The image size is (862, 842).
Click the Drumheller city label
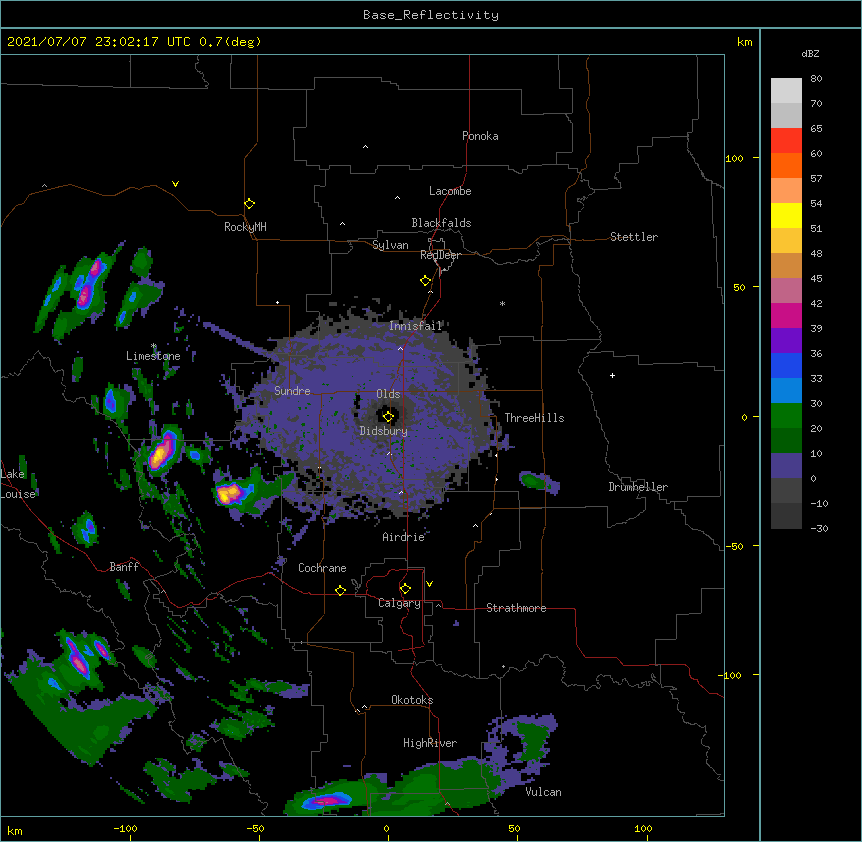point(638,487)
